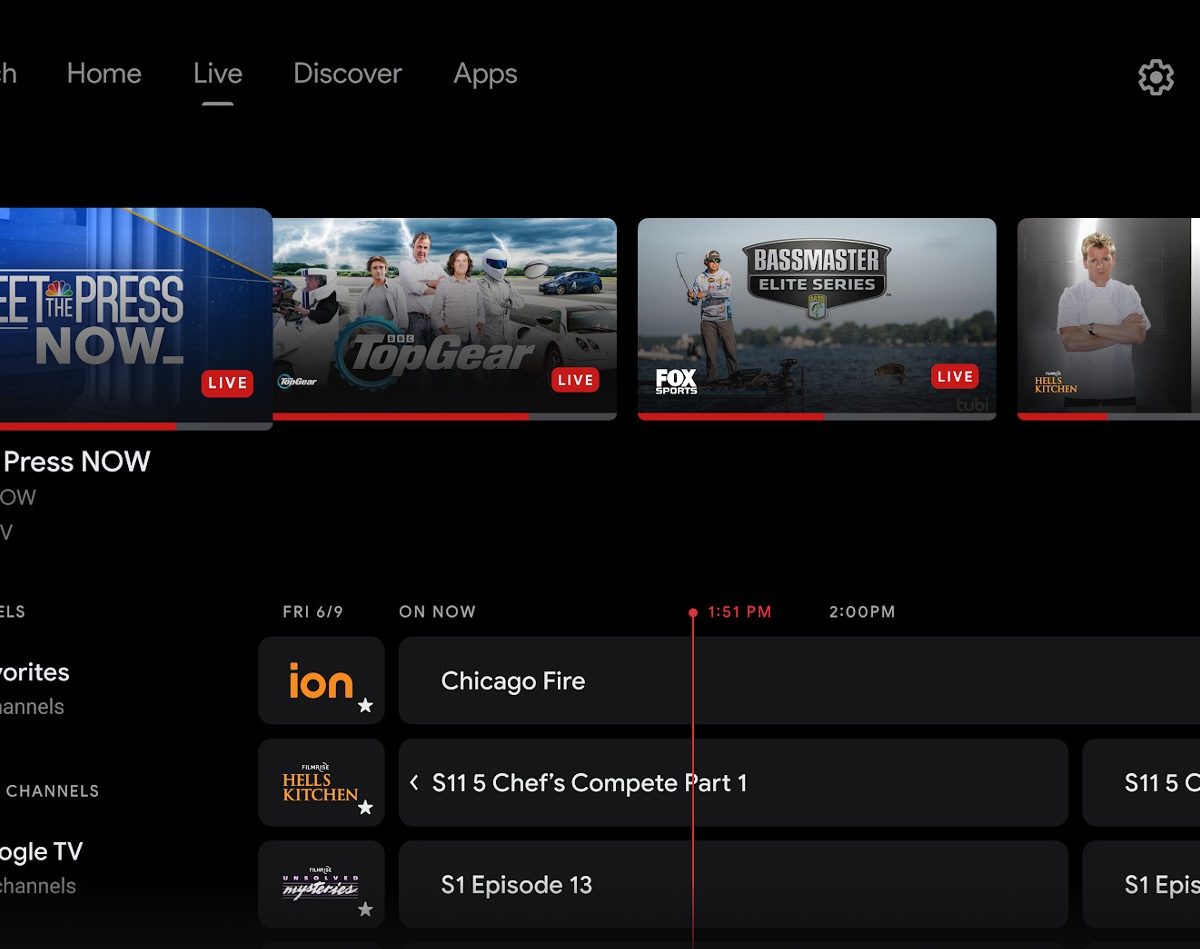Toggle favorite star on Unsolved Mysteries channel

[x=365, y=909]
